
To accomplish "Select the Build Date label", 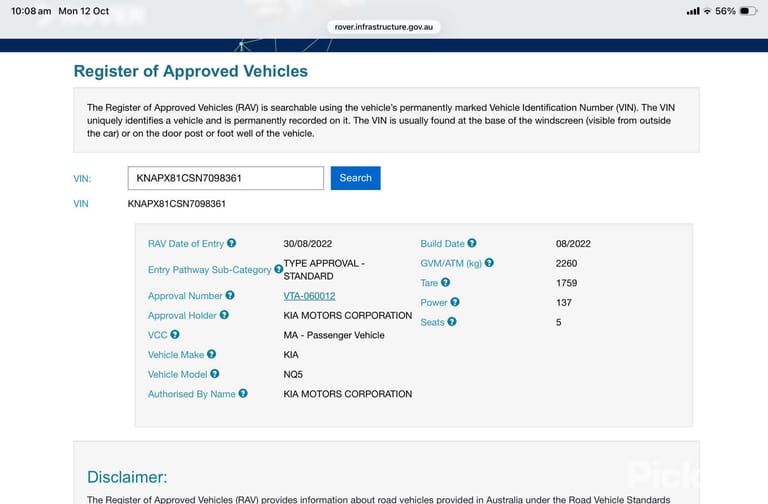I will [x=442, y=243].
